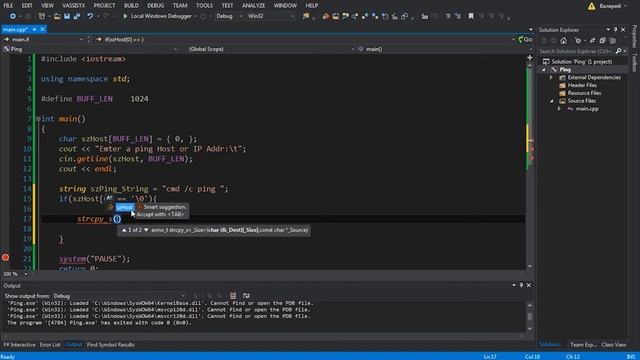This screenshot has height=360, width=640.
Task: Click next overload arrow in signature tooltip
Action: [146, 230]
